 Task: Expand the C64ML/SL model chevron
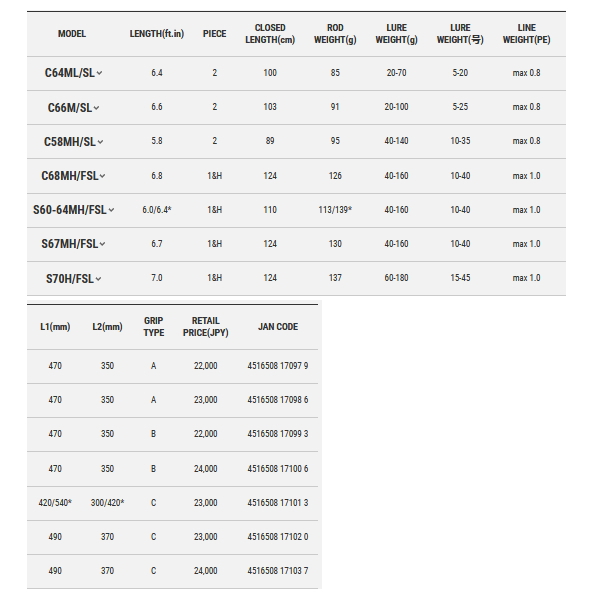click(x=99, y=73)
